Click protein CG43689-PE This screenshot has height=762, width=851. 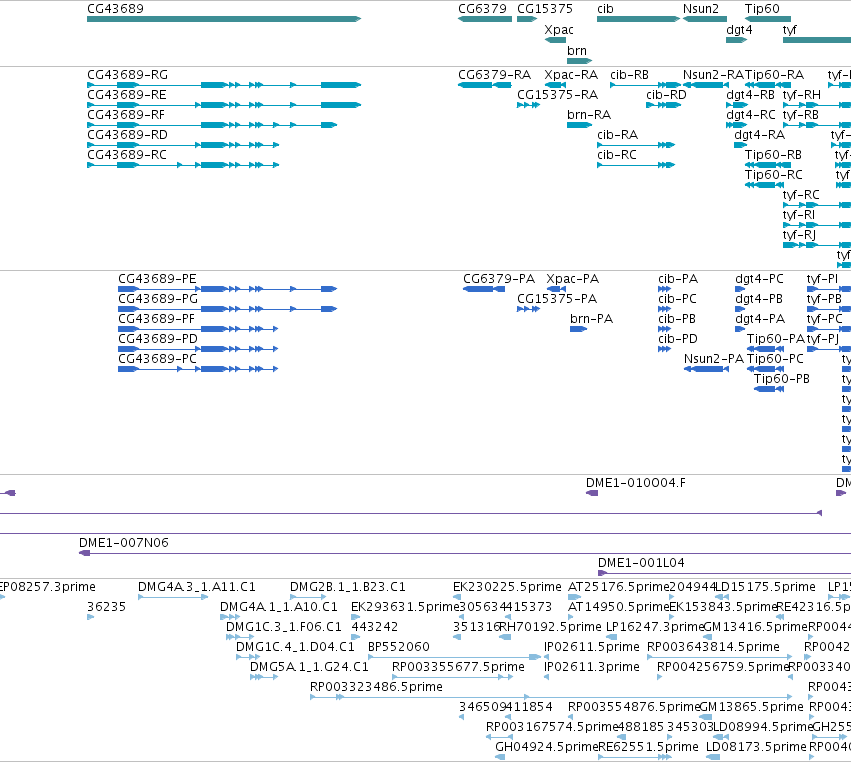(227, 289)
